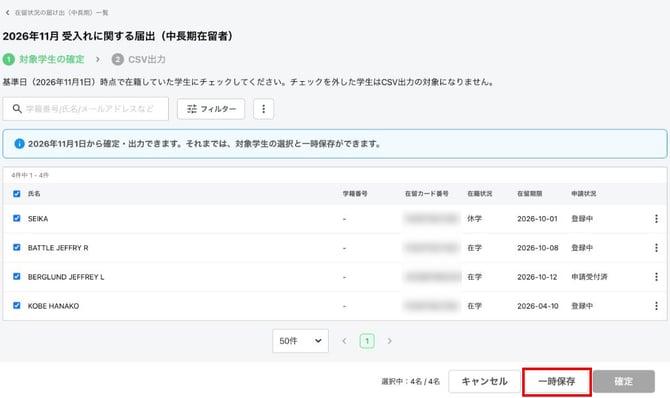Open row menu for BERGLUND JEFFREY L

click(656, 277)
